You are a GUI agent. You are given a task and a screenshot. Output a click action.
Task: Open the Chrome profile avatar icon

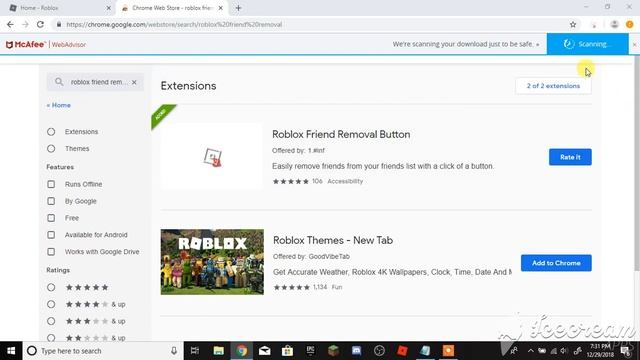click(614, 24)
